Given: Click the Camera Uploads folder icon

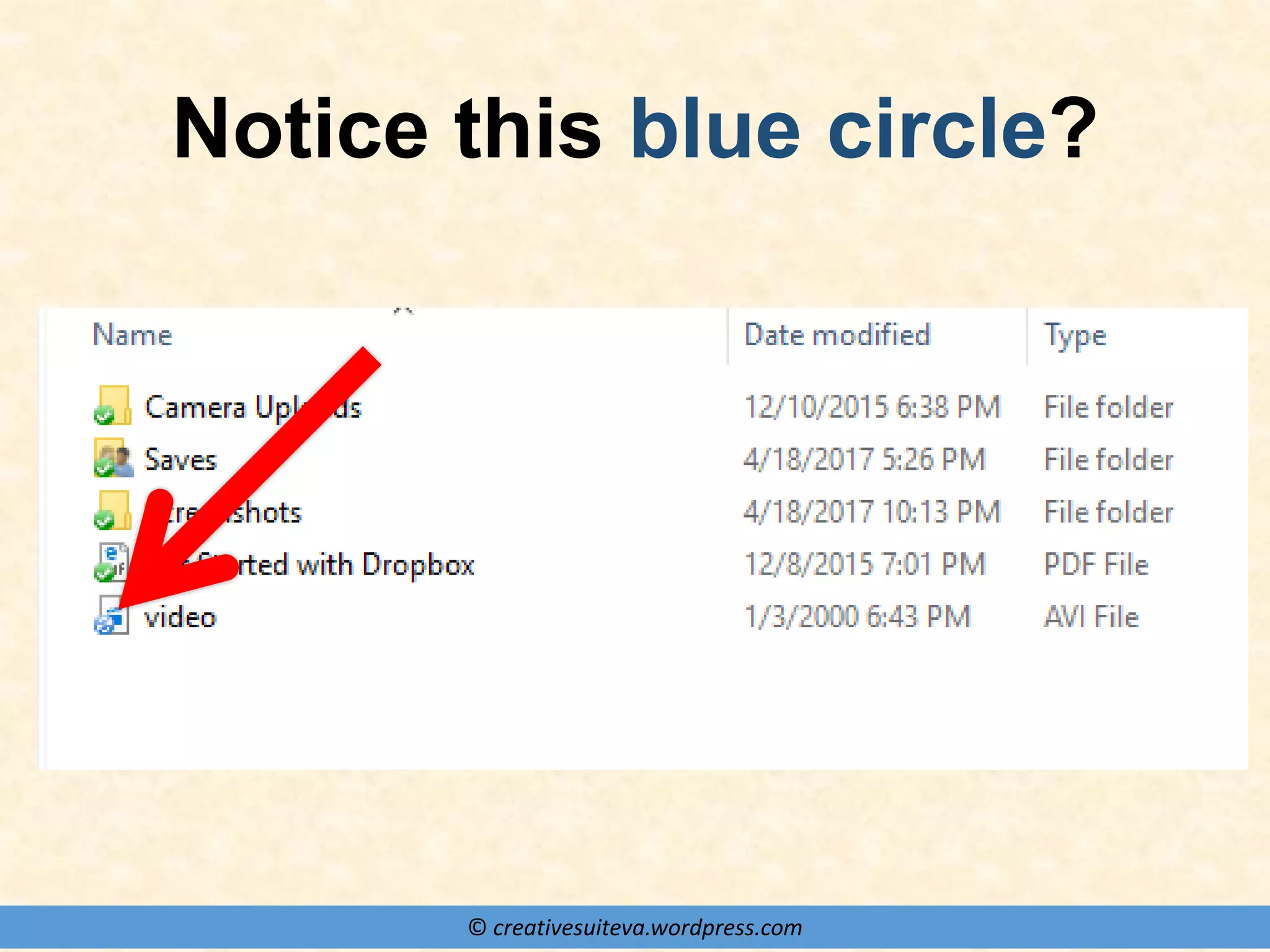Looking at the screenshot, I should point(113,405).
